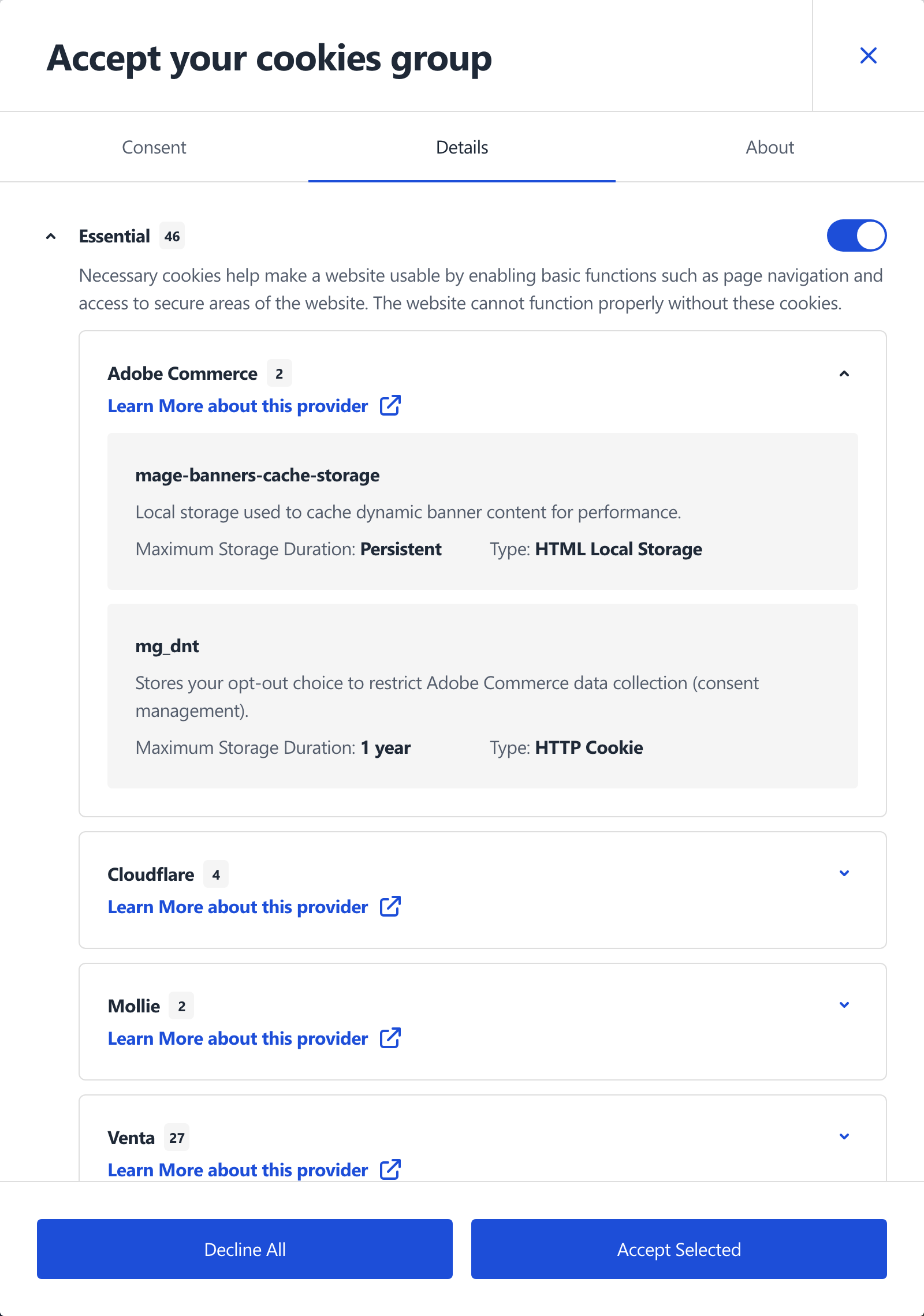Collapse the Essential group chevron

click(51, 236)
